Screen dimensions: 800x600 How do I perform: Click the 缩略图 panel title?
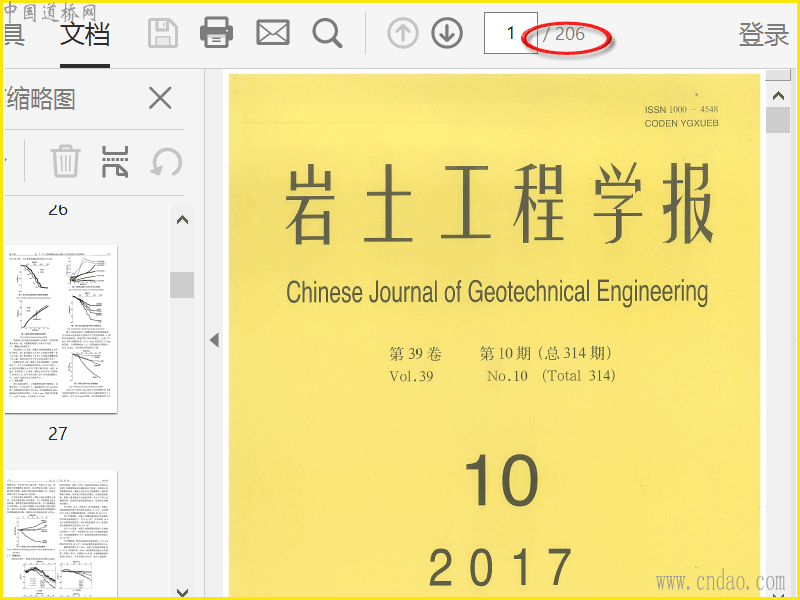[x=41, y=98]
